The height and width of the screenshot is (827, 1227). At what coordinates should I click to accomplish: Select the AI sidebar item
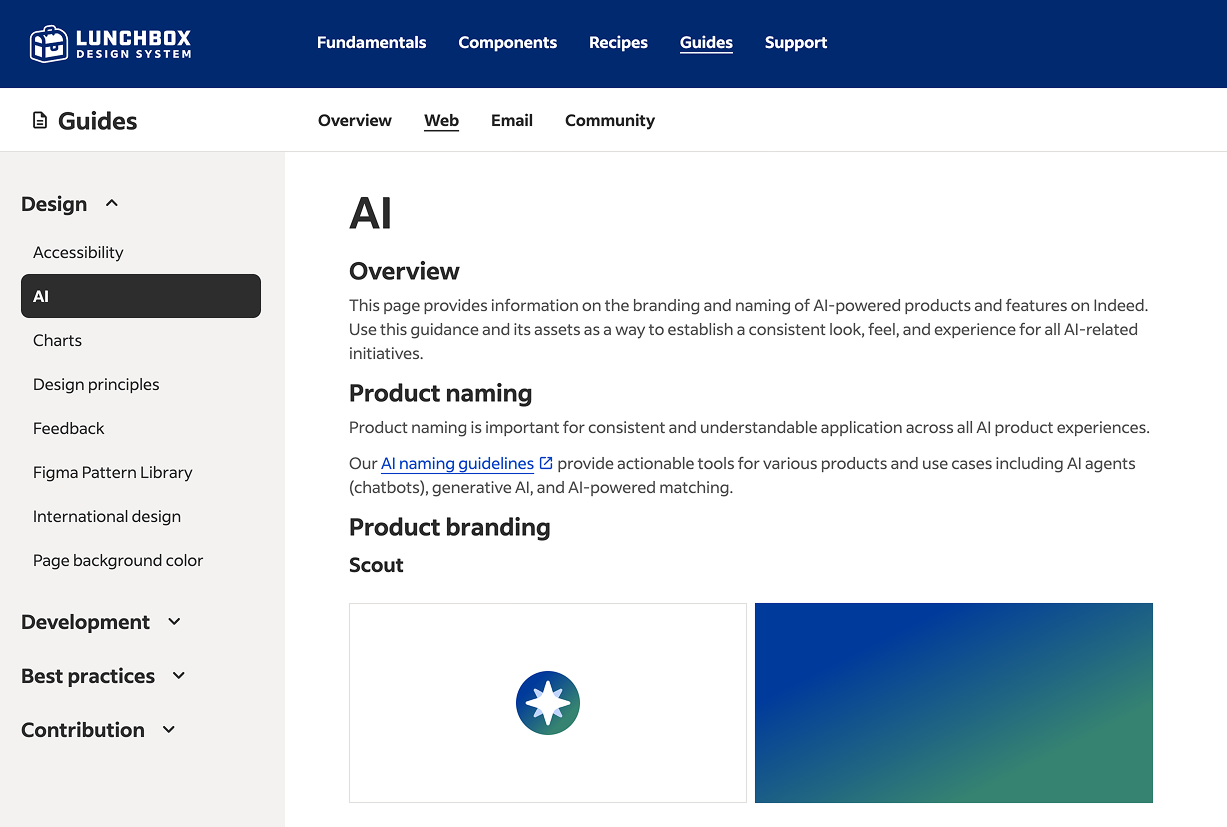[x=141, y=296]
